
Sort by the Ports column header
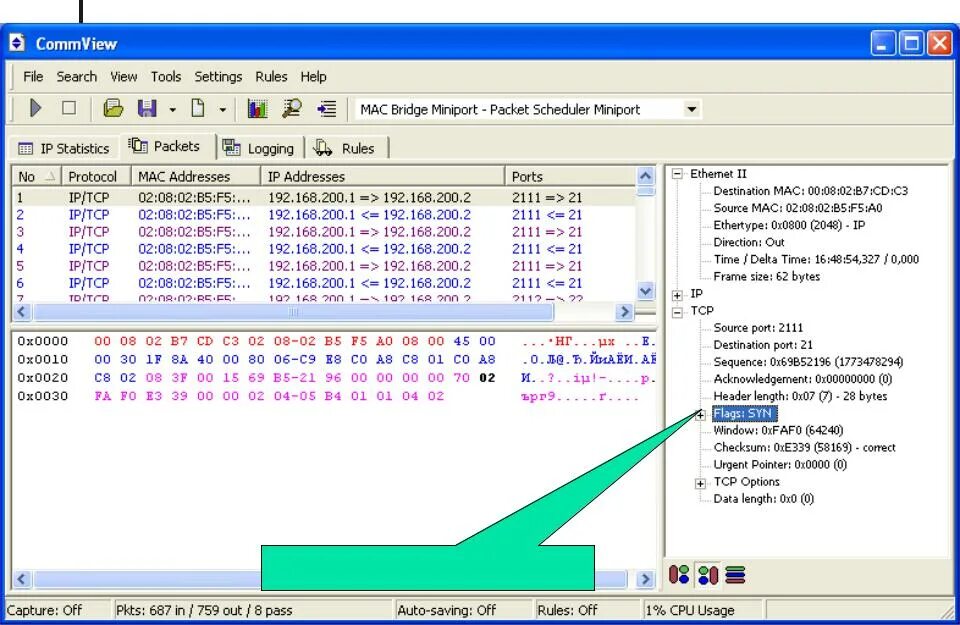[x=570, y=176]
